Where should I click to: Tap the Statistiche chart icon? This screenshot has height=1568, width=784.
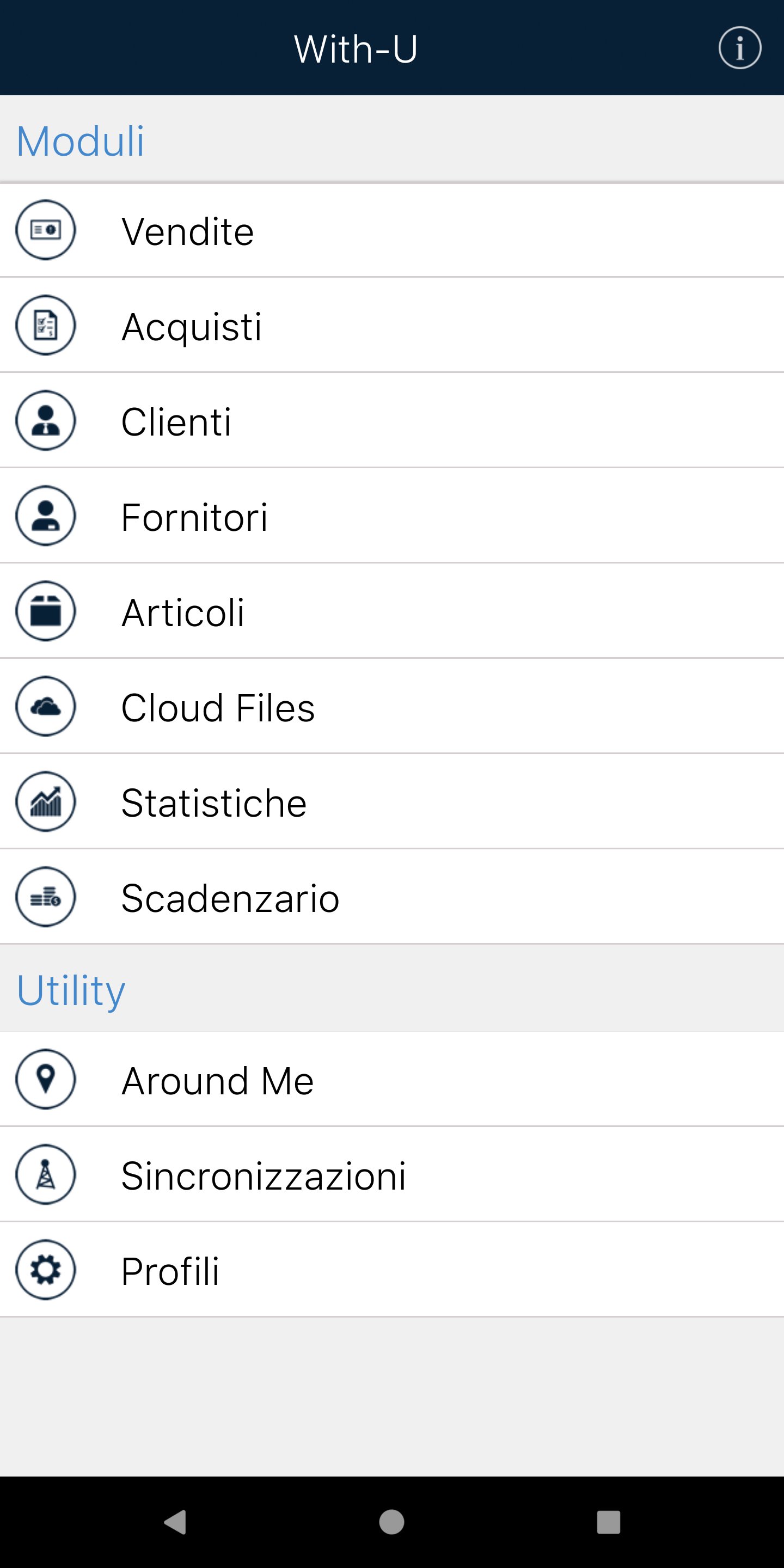[x=46, y=801]
